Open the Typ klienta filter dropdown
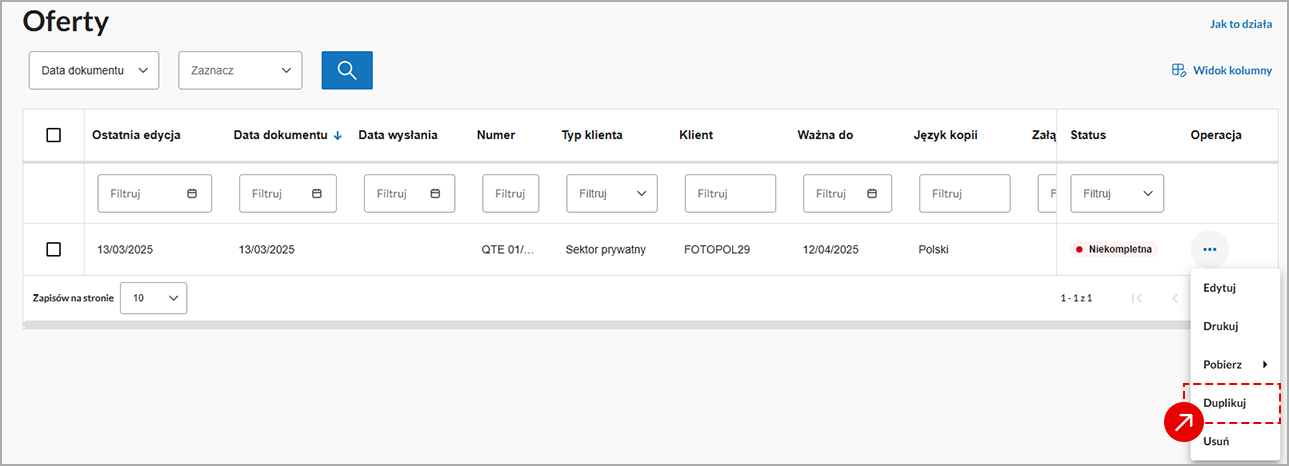This screenshot has height=466, width=1289. (x=611, y=194)
